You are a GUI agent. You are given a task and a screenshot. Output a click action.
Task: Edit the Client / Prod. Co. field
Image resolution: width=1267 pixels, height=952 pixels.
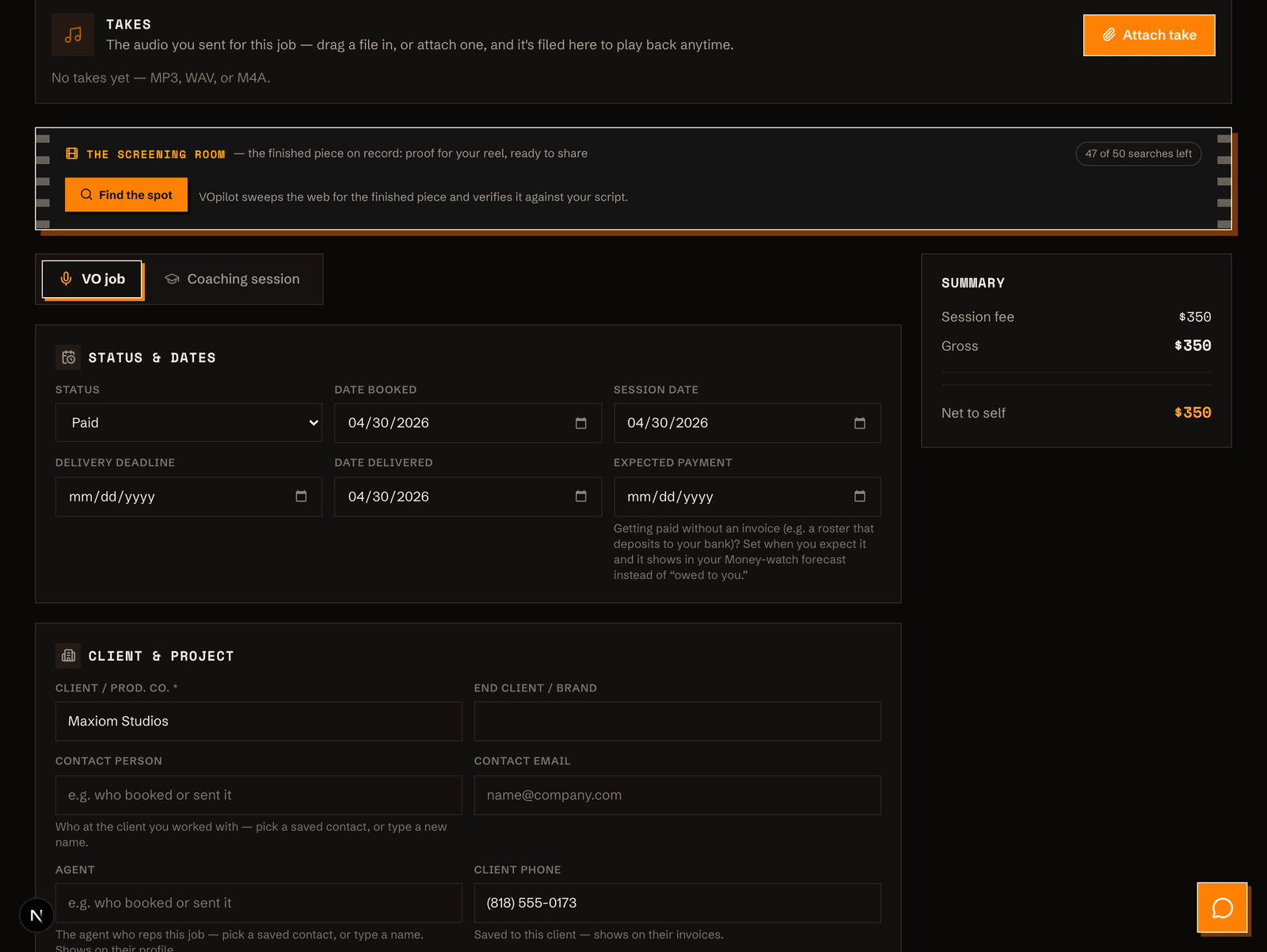pyautogui.click(x=258, y=722)
